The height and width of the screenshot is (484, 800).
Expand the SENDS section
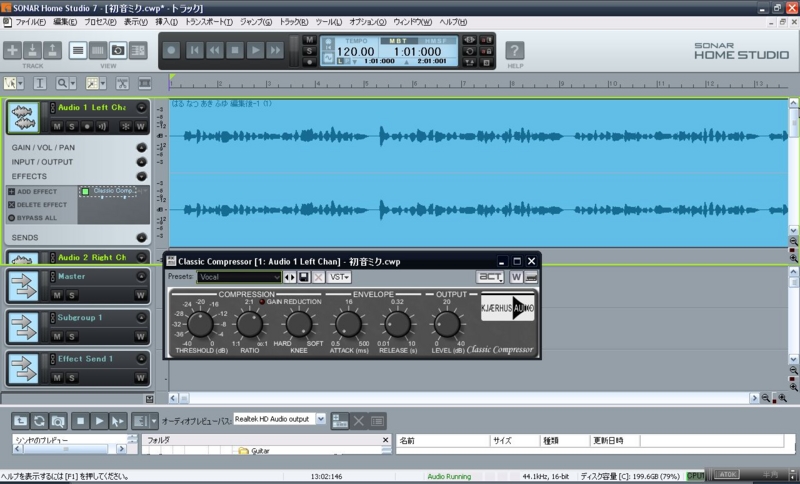pos(142,238)
